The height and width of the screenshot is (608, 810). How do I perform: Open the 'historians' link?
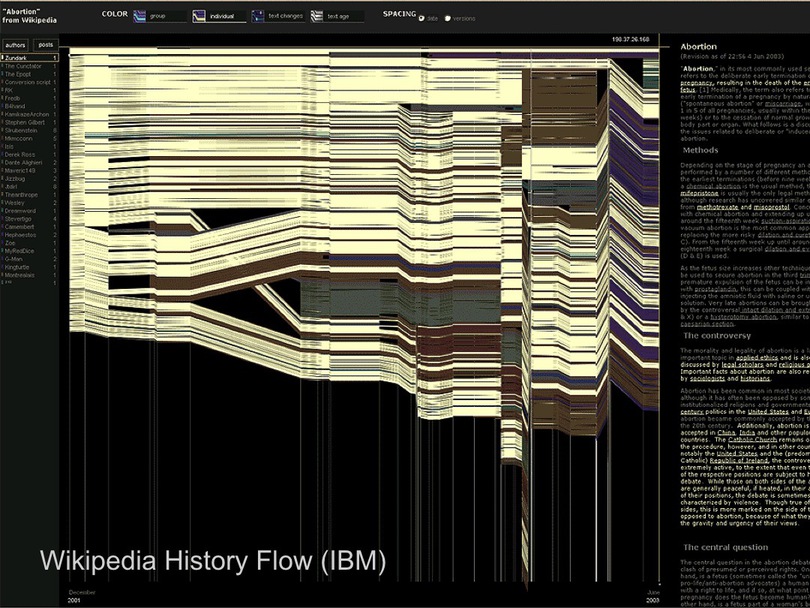click(755, 379)
